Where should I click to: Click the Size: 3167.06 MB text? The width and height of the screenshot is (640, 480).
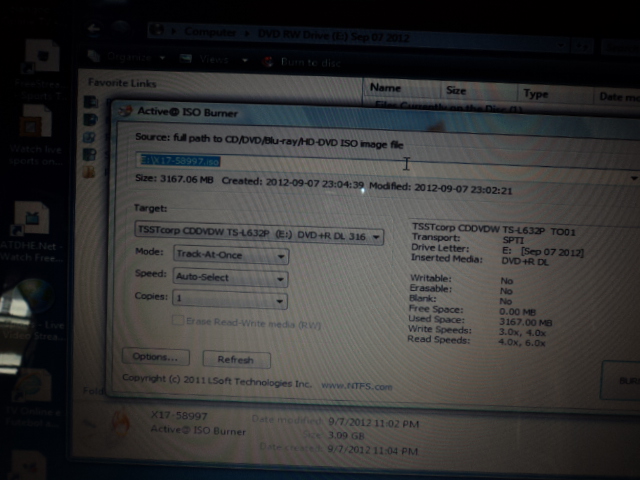[x=174, y=179]
